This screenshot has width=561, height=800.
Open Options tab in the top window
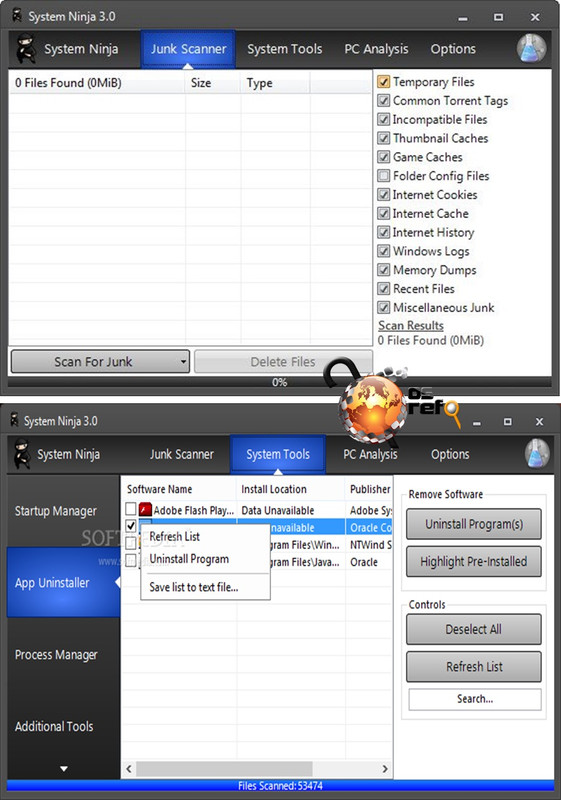[453, 49]
